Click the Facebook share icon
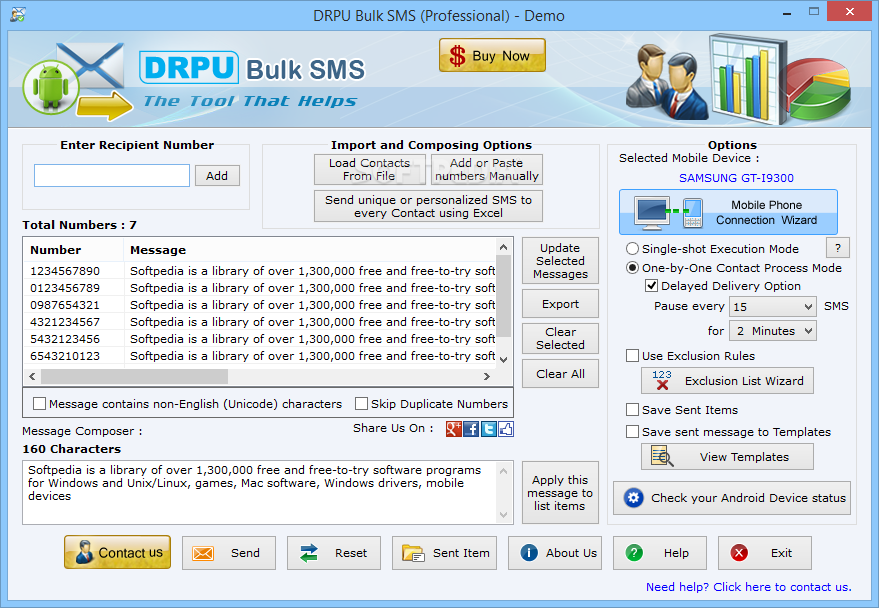Image resolution: width=879 pixels, height=608 pixels. (x=471, y=429)
